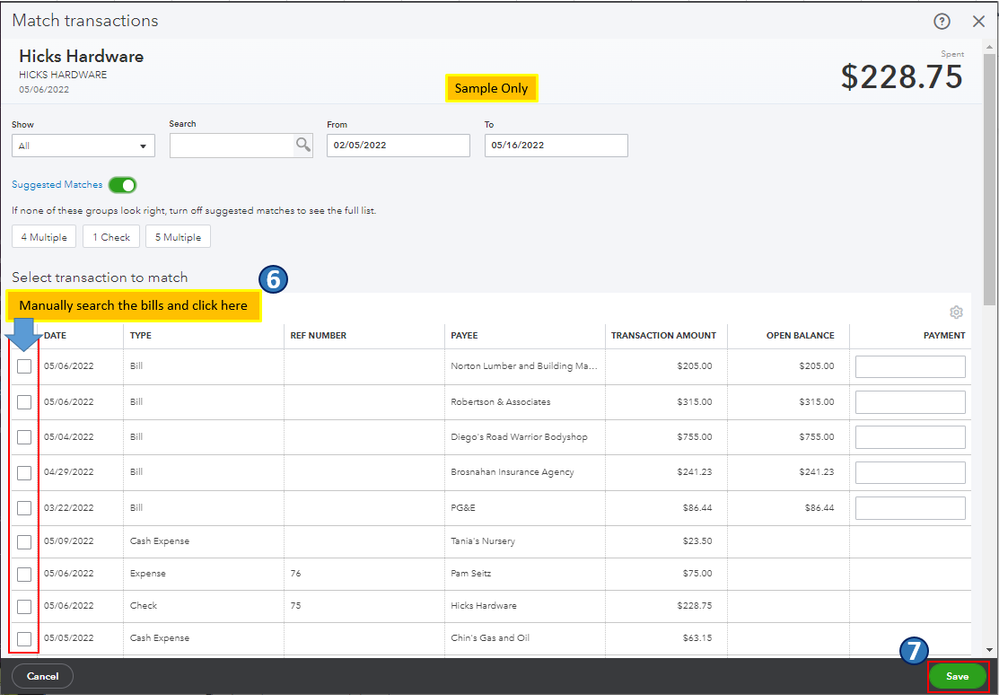Click the Cancel button
The image size is (999, 695).
click(x=42, y=676)
